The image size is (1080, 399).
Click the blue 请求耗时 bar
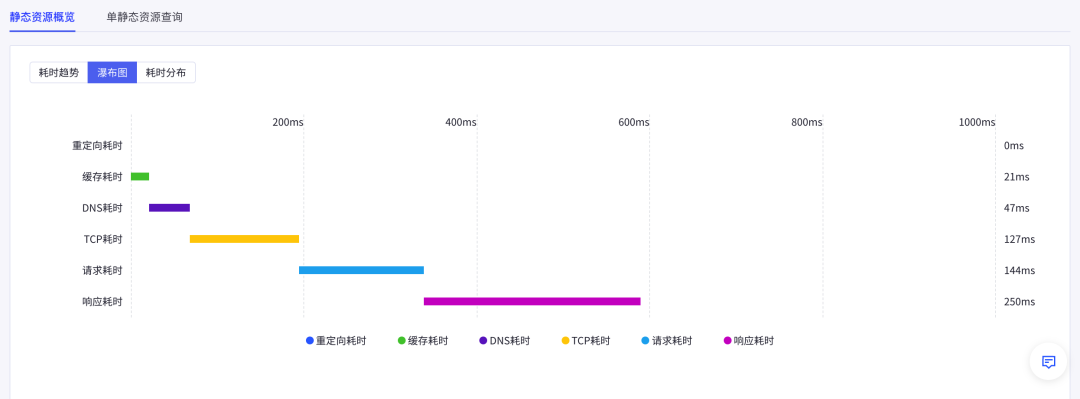point(362,270)
